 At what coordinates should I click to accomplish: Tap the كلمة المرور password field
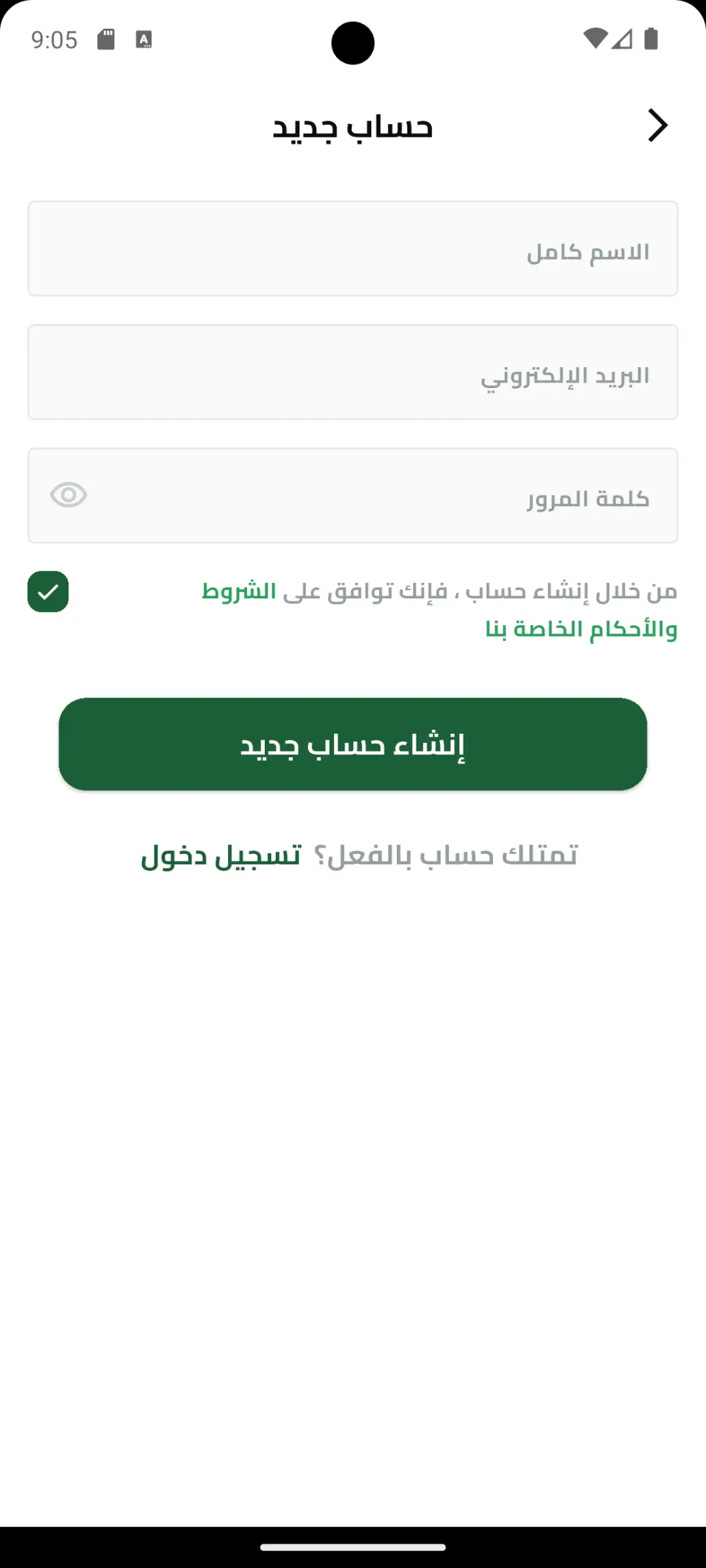click(353, 495)
